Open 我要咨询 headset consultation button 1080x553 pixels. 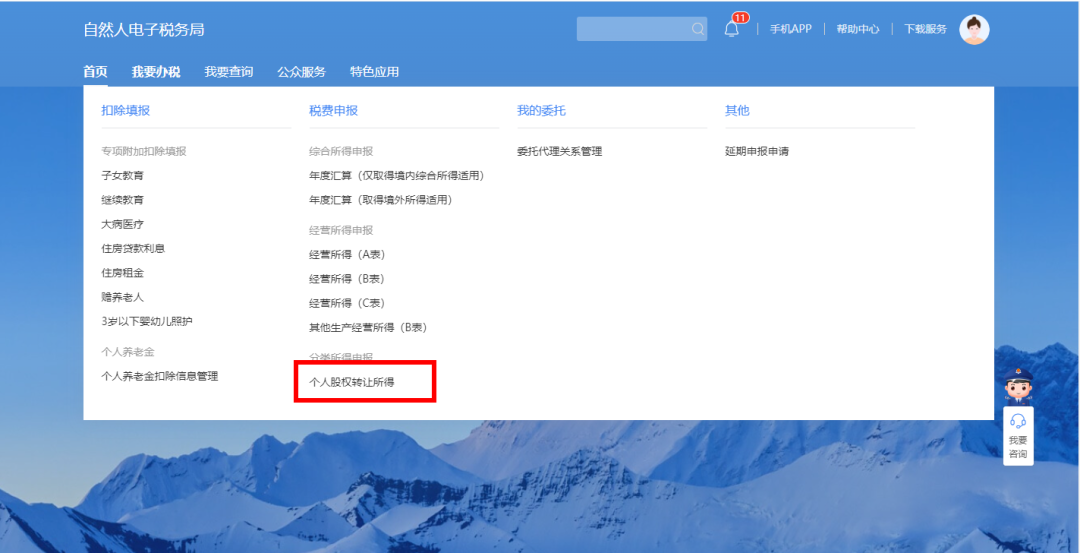[1018, 435]
